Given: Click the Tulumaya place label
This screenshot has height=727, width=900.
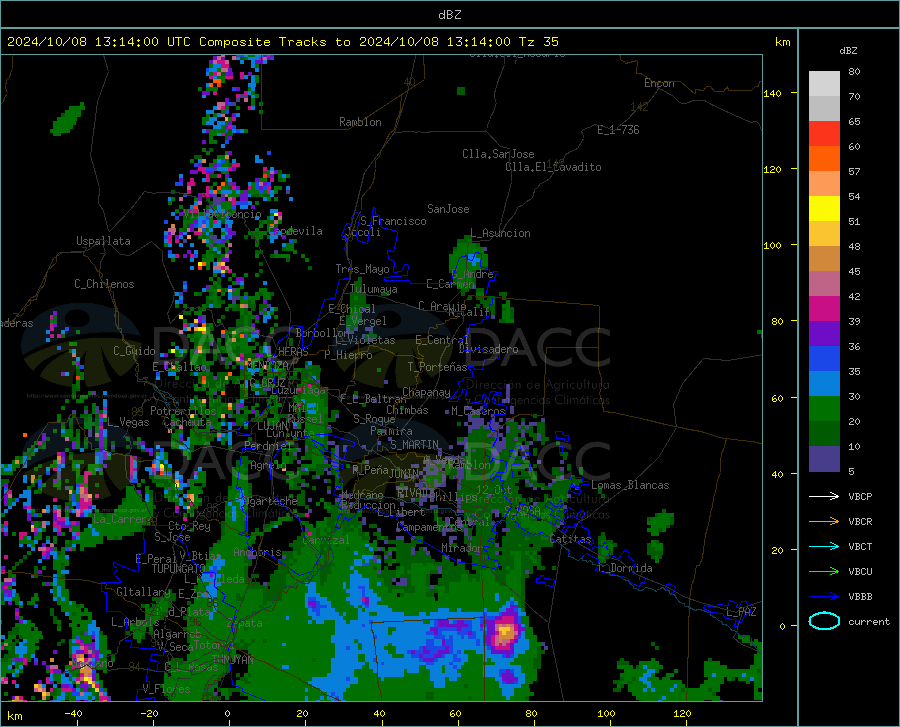Looking at the screenshot, I should pyautogui.click(x=373, y=289).
